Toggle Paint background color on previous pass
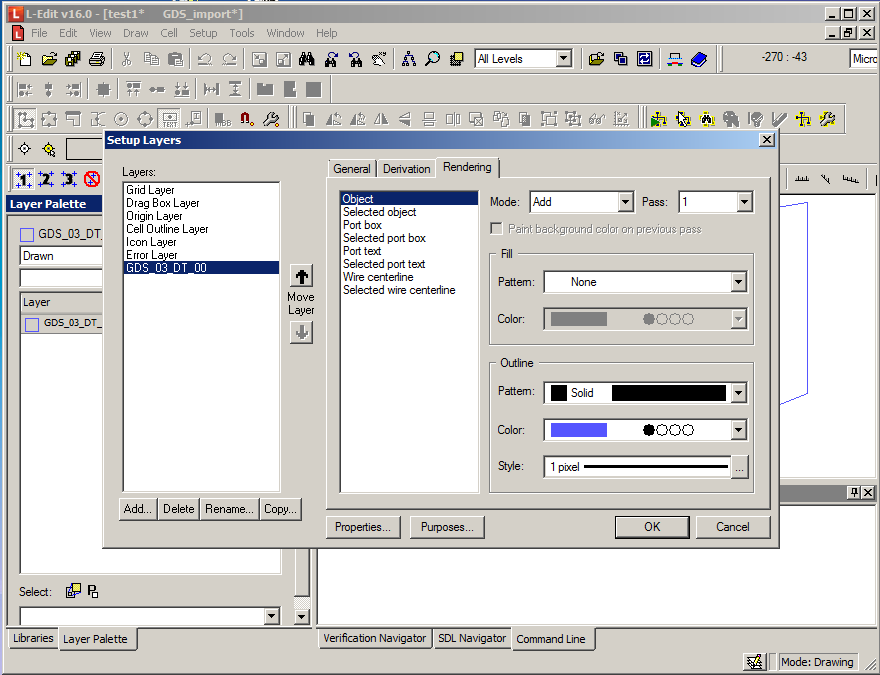The height and width of the screenshot is (675, 880). (x=498, y=229)
